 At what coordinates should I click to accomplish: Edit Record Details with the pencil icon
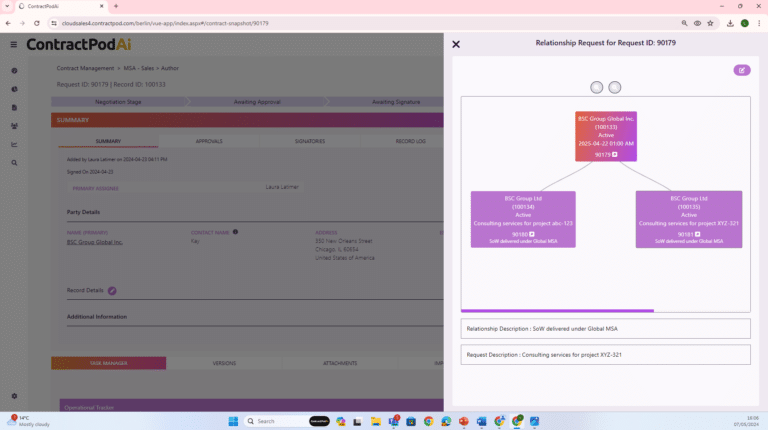[112, 290]
